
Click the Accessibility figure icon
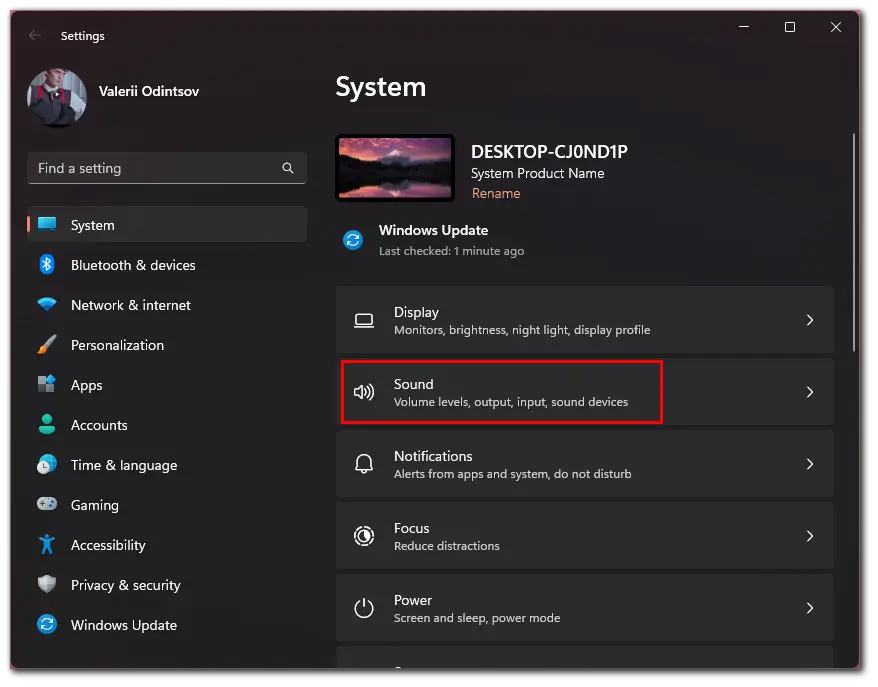(x=47, y=545)
